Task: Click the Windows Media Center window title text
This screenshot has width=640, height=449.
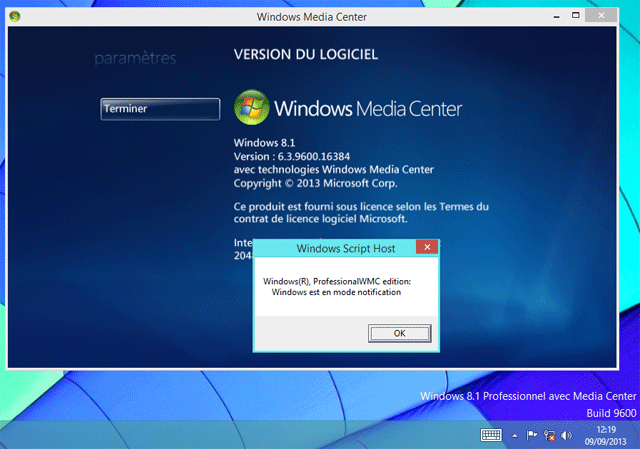Action: [x=311, y=17]
